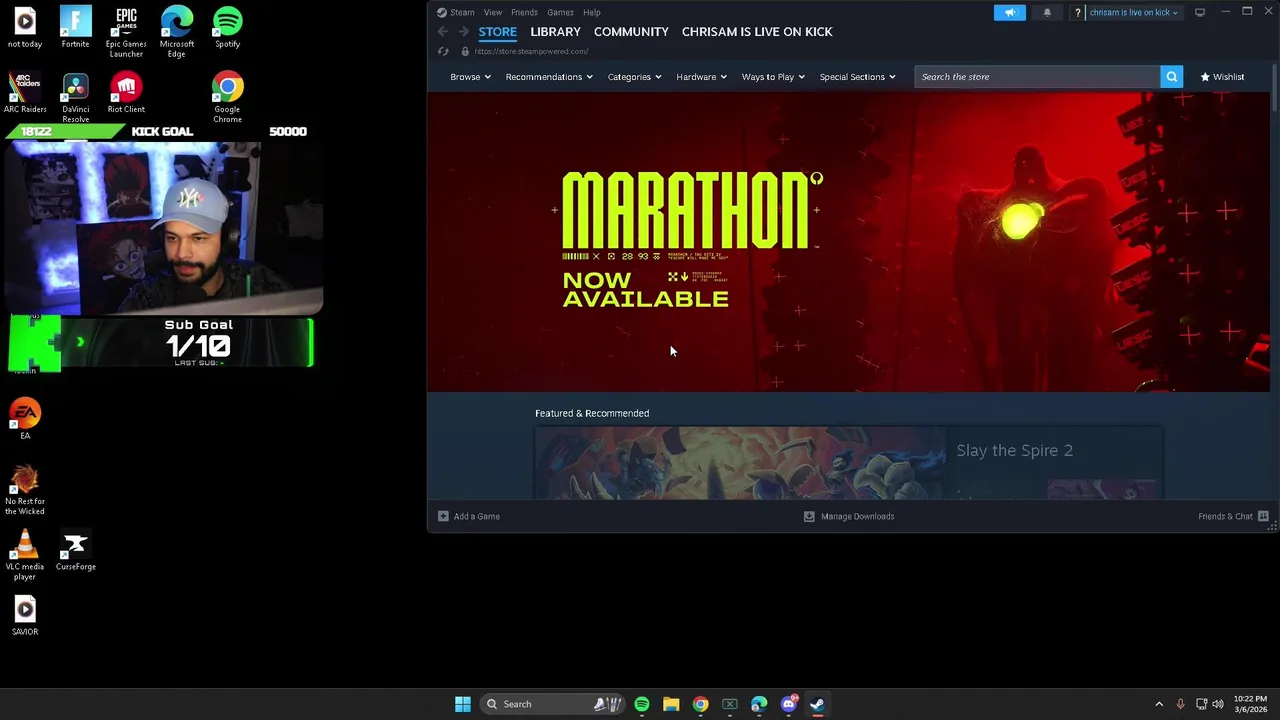This screenshot has height=720, width=1280.
Task: Open the Wishlist link
Action: tap(1222, 77)
